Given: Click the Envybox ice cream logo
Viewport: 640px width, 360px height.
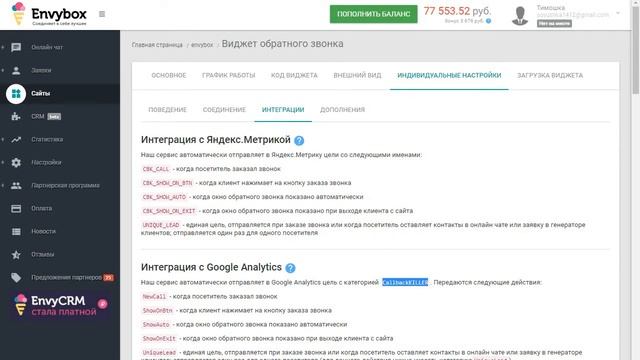Looking at the screenshot, I should click(18, 13).
